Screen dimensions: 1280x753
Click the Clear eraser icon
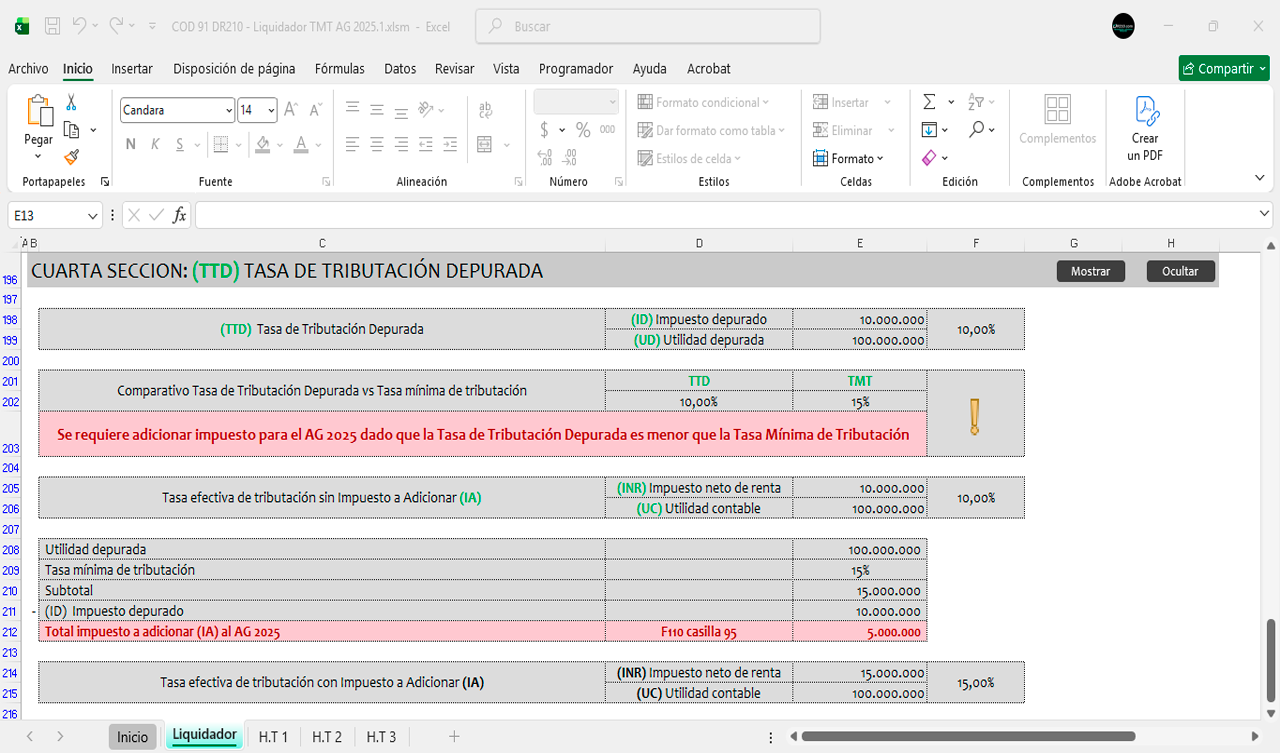pos(929,158)
